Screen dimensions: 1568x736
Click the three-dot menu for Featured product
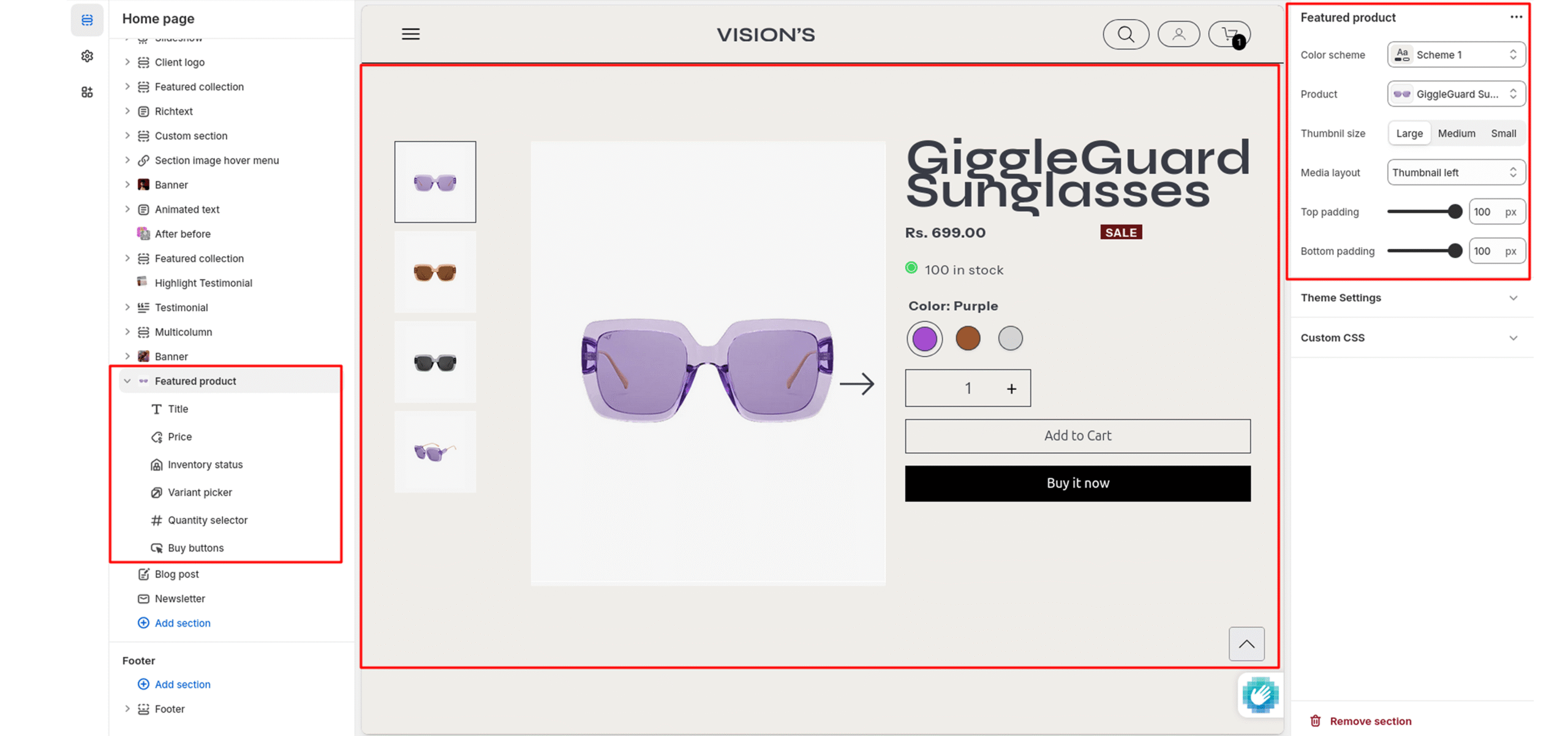(x=1516, y=17)
